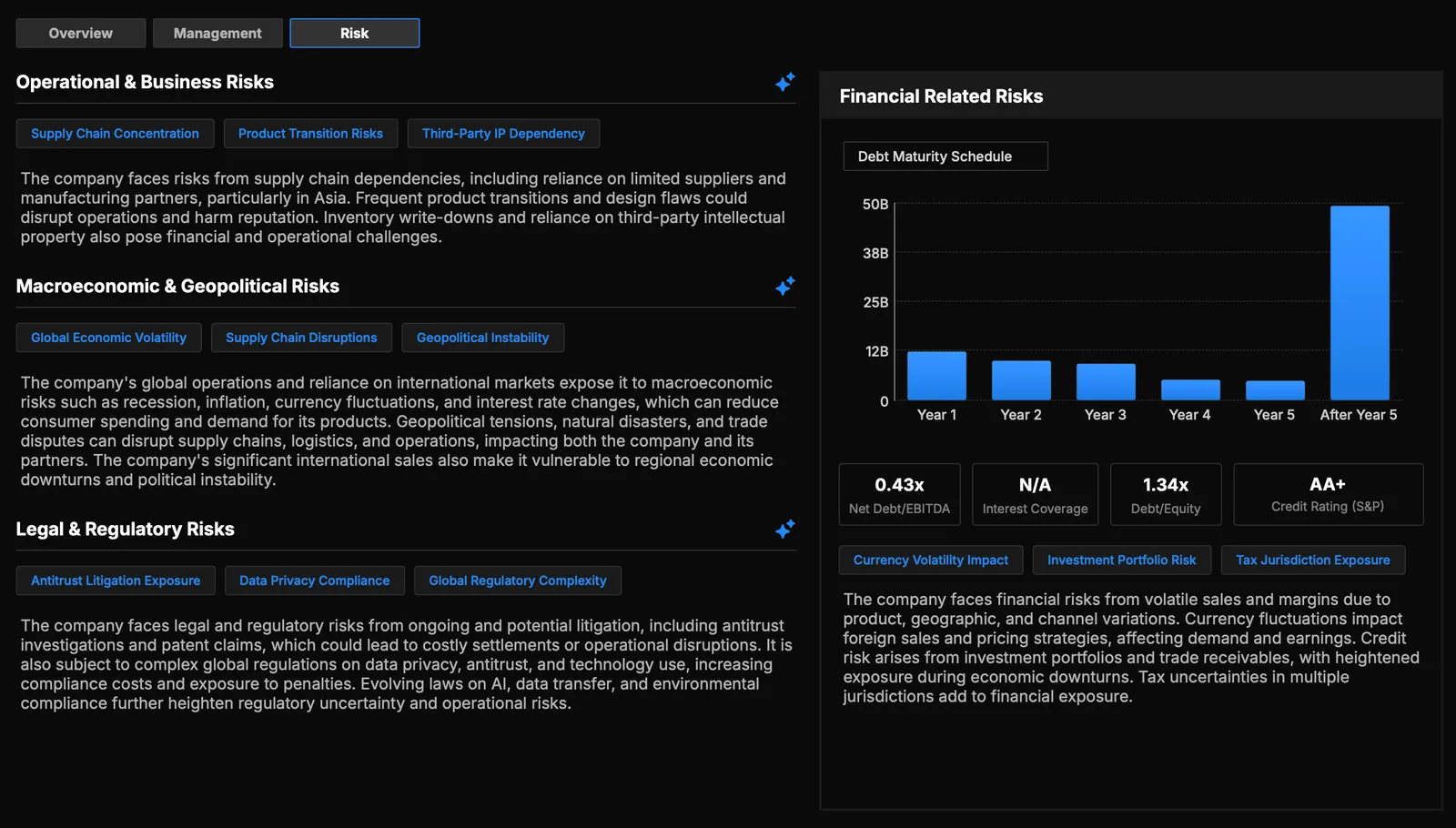Click the Currency Volatility Impact tag
This screenshot has width=1456, height=828.
click(931, 560)
